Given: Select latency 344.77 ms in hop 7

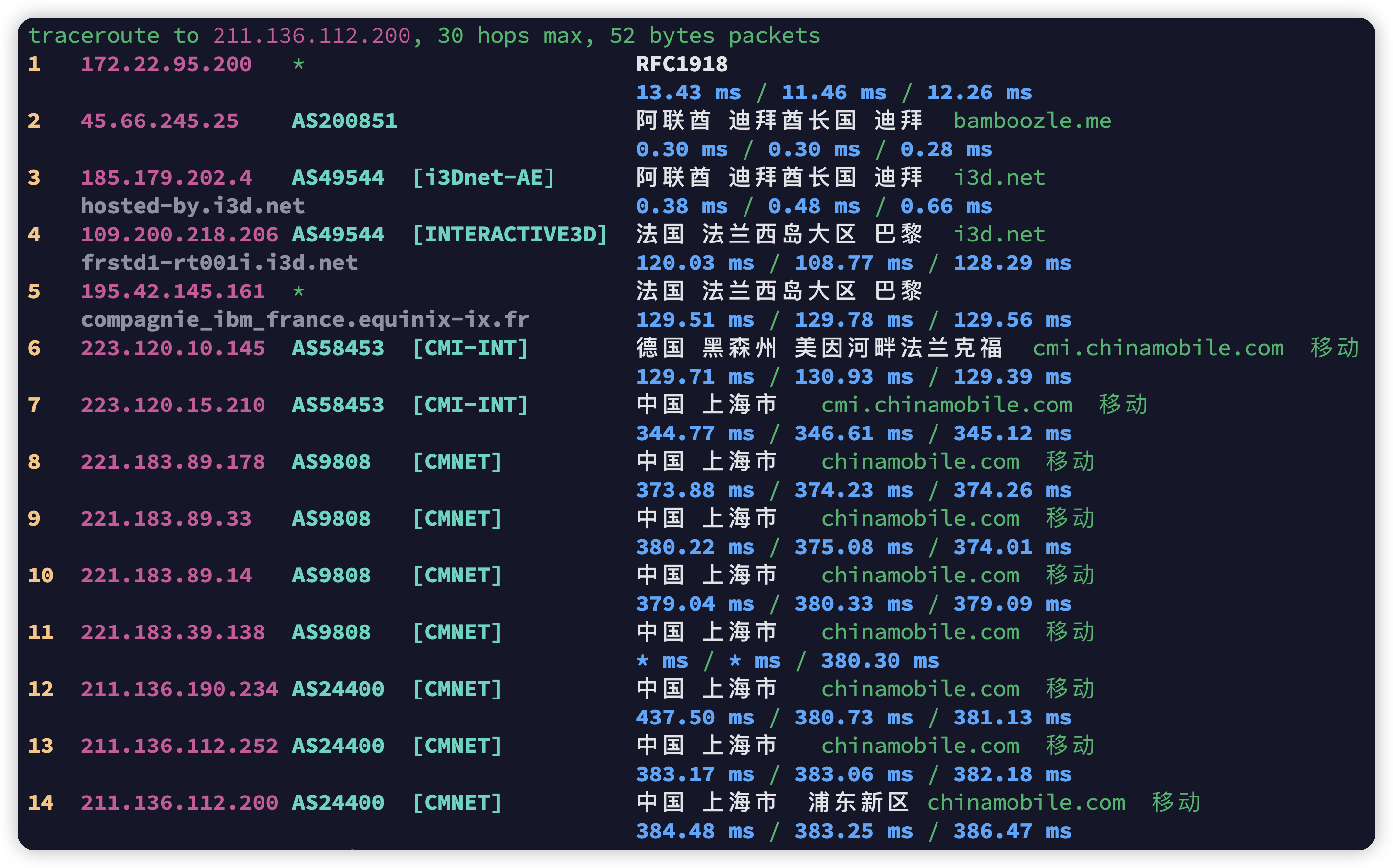Looking at the screenshot, I should tap(695, 434).
